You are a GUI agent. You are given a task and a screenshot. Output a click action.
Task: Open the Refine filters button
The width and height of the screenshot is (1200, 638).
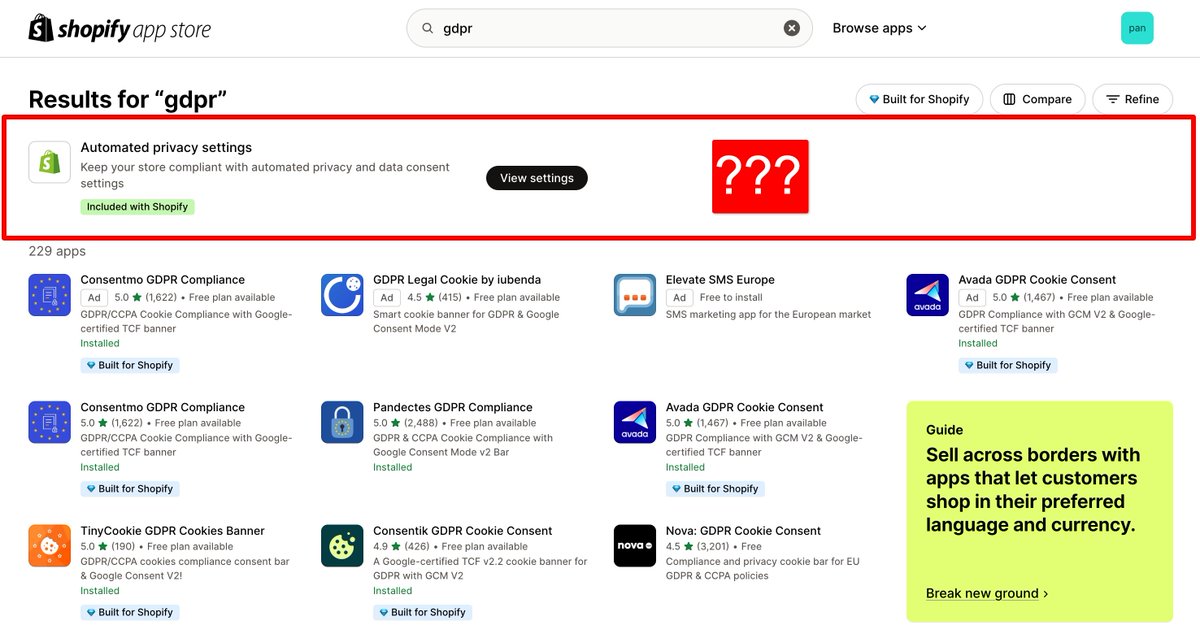click(1133, 99)
